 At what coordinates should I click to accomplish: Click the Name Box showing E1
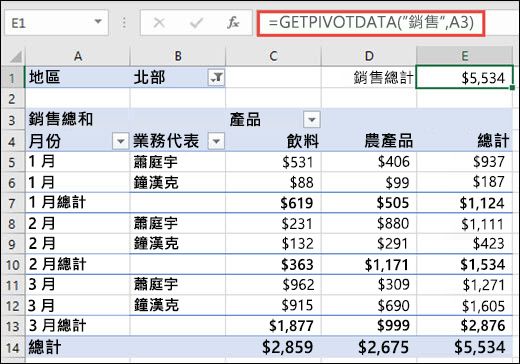(x=56, y=23)
